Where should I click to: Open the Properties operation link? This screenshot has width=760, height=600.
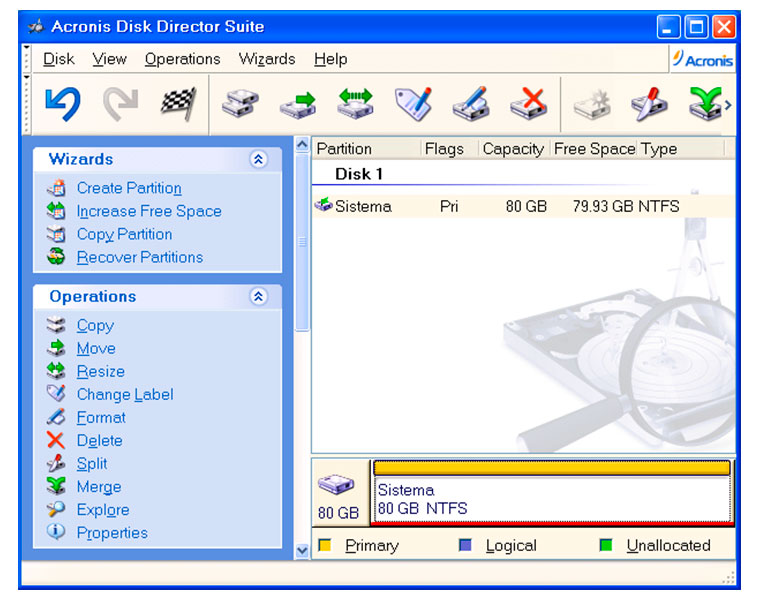(112, 533)
